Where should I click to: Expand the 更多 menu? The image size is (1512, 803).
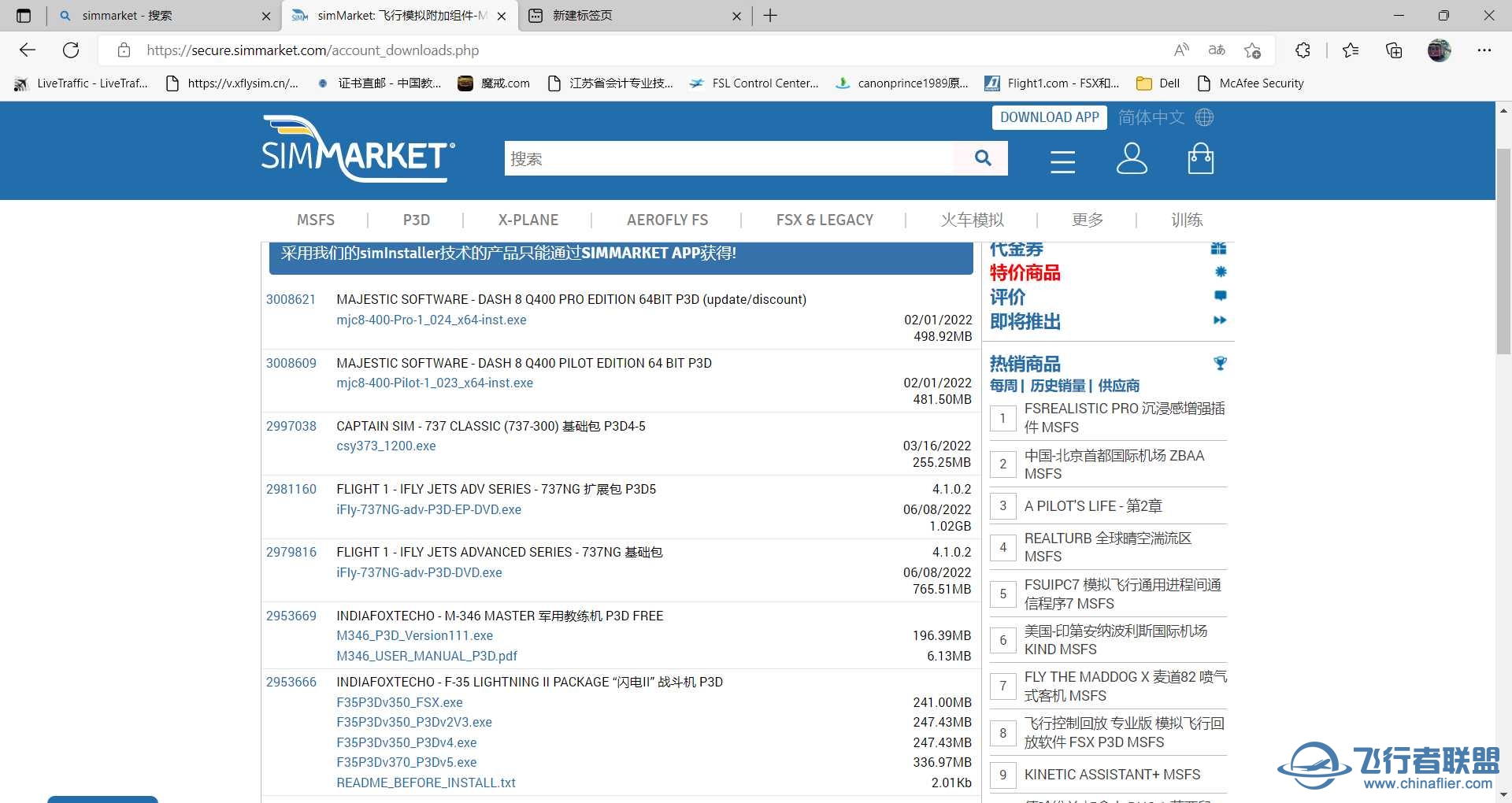coord(1088,220)
